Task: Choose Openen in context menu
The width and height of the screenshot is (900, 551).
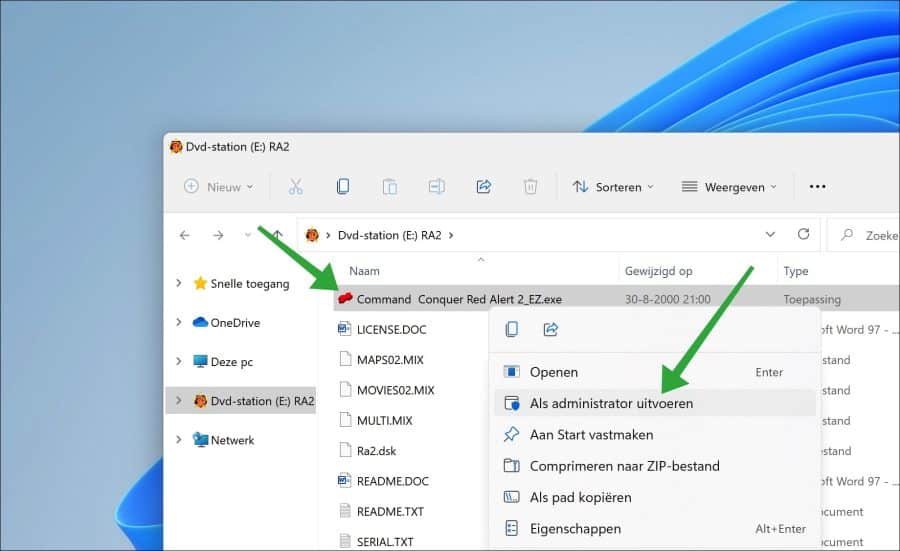Action: pyautogui.click(x=654, y=372)
